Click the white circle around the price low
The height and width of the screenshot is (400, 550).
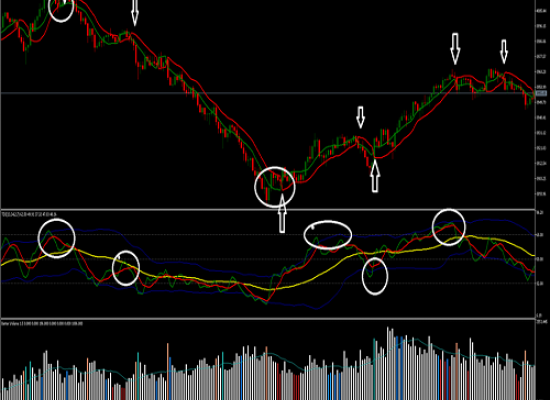(275, 187)
